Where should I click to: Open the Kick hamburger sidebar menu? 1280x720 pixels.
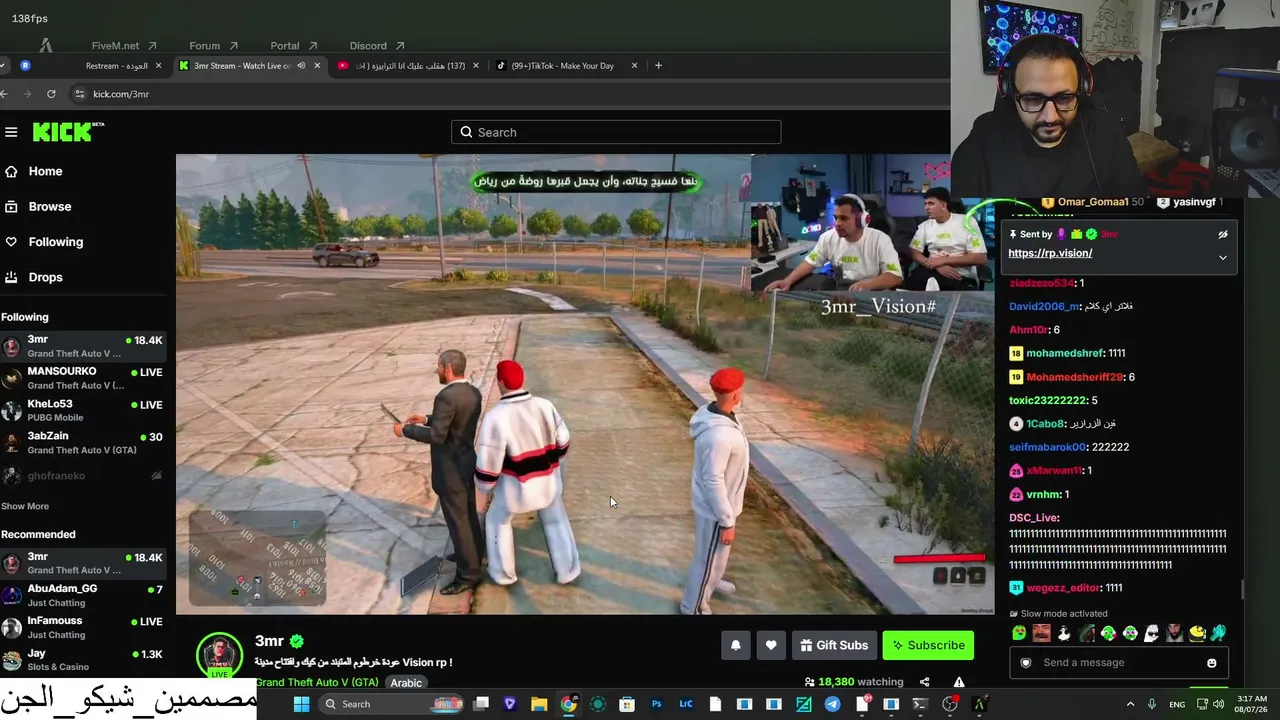(11, 132)
